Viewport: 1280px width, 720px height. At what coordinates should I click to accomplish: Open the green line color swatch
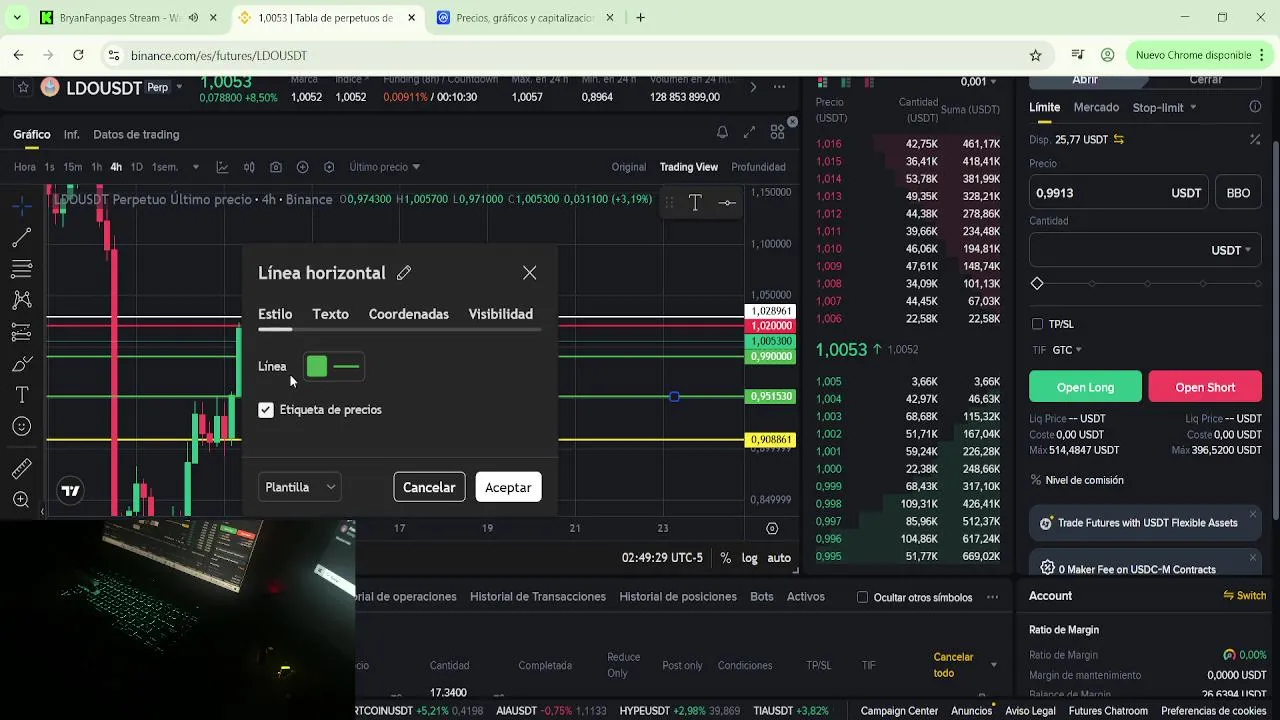[x=317, y=367]
